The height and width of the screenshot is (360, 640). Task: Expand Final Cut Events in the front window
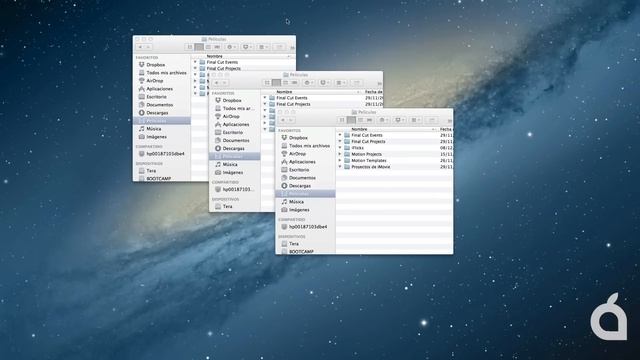click(340, 135)
